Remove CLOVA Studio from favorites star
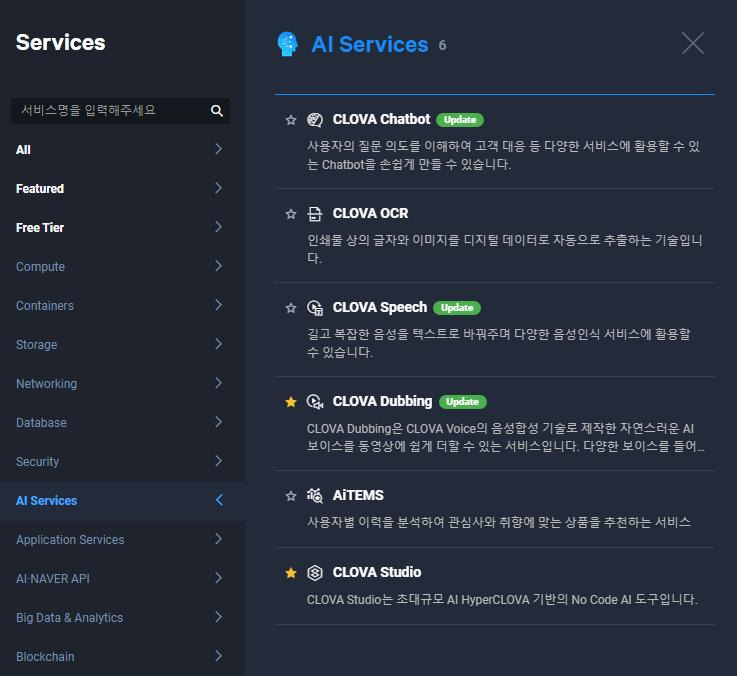 pos(291,573)
